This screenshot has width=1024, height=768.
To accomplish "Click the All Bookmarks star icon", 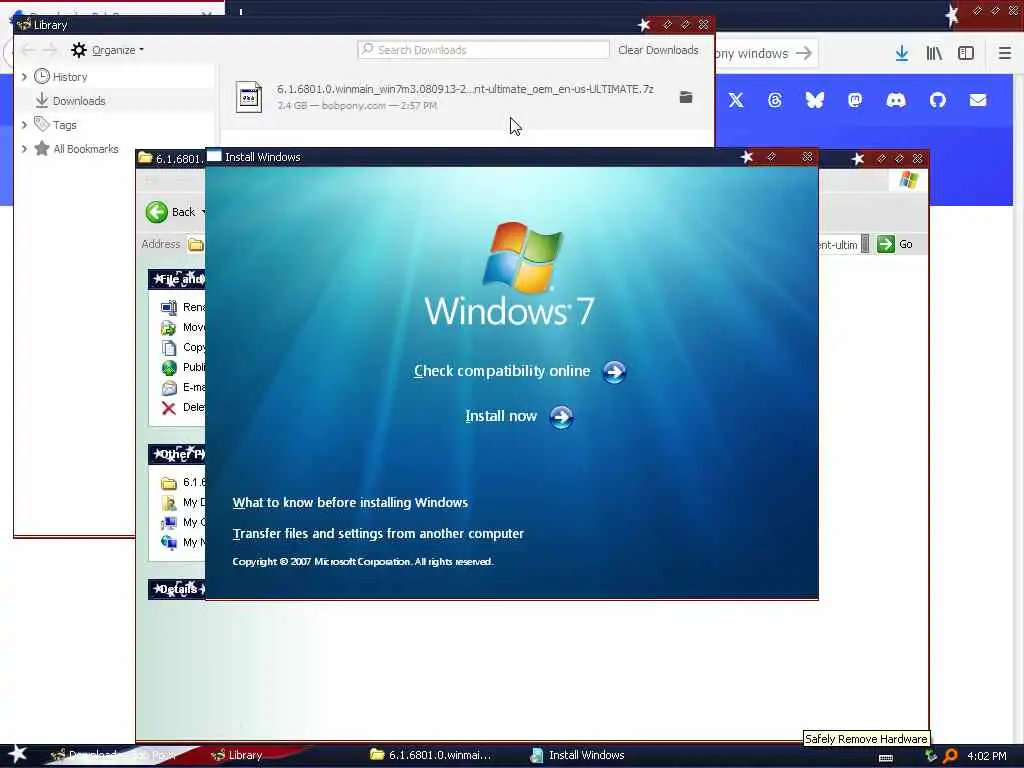I will coord(42,148).
